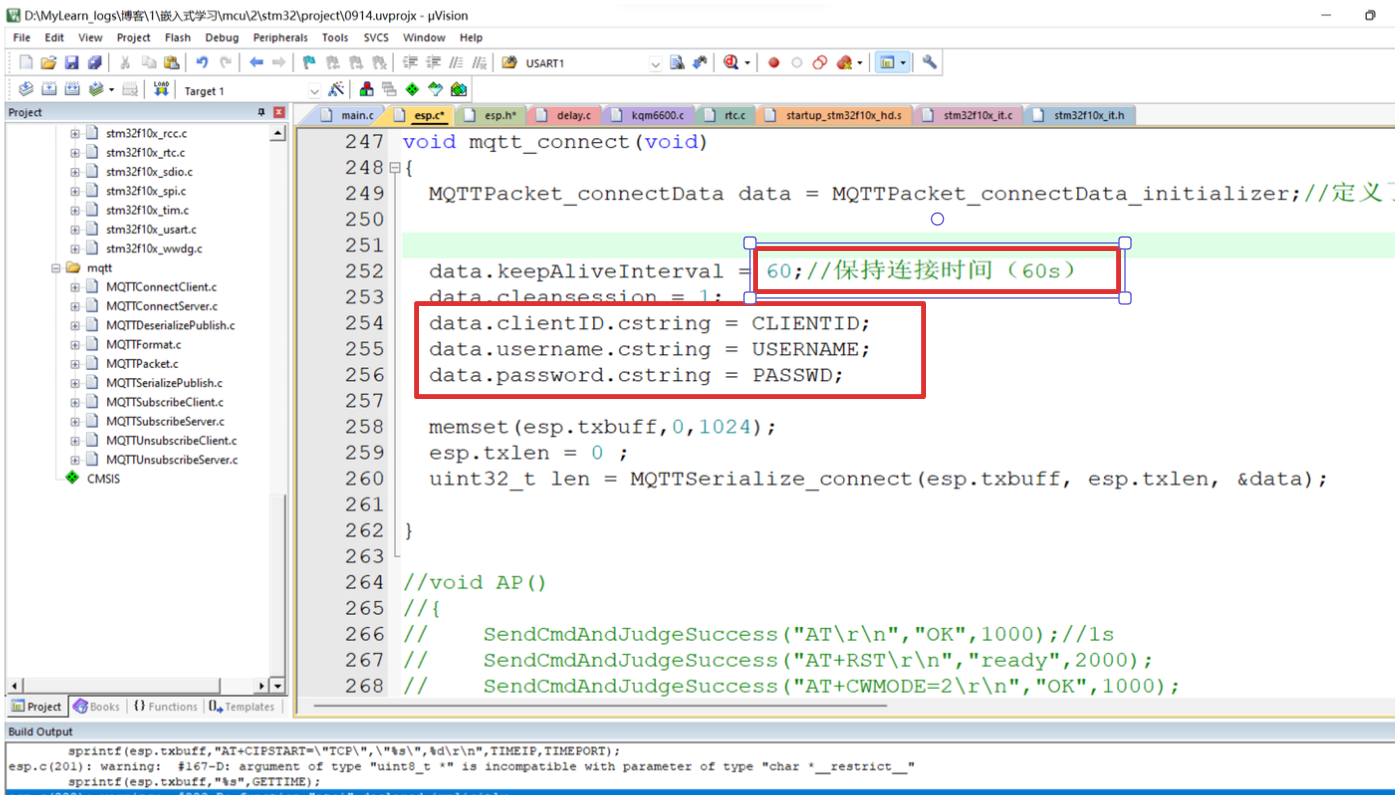Undo the last edit with the toolbar icon
The image size is (1395, 795).
[202, 62]
